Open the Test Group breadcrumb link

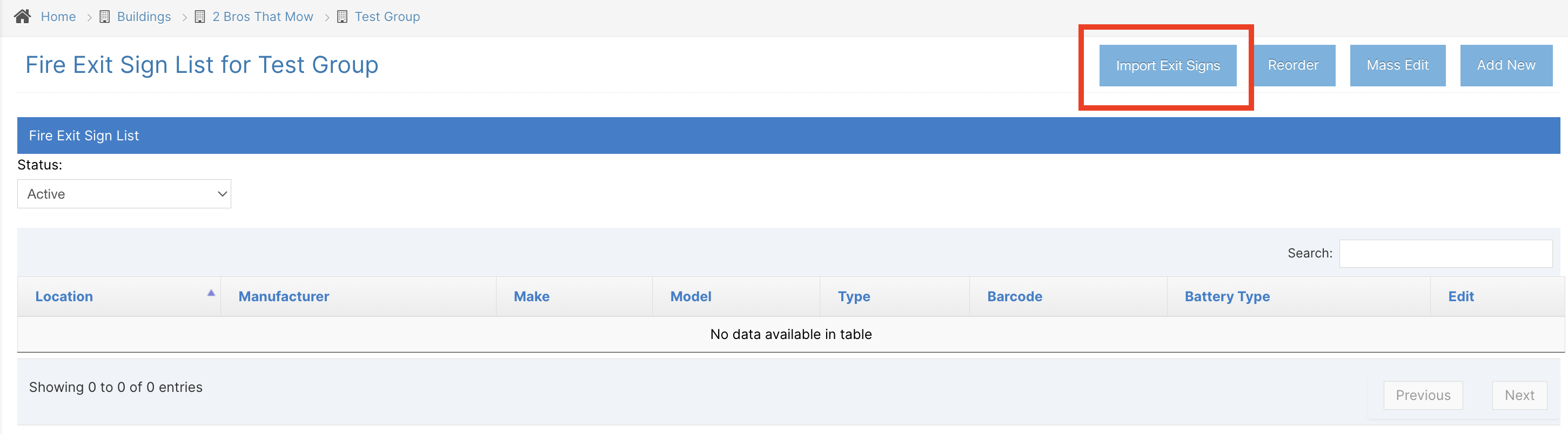(x=387, y=16)
